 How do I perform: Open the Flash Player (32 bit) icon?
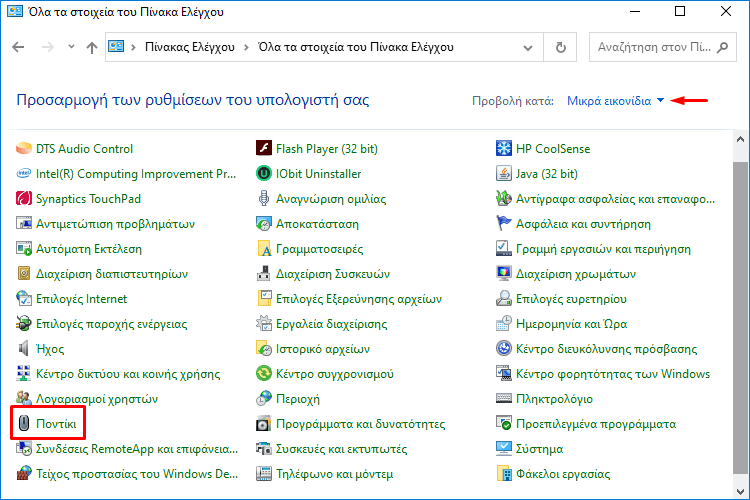(264, 149)
